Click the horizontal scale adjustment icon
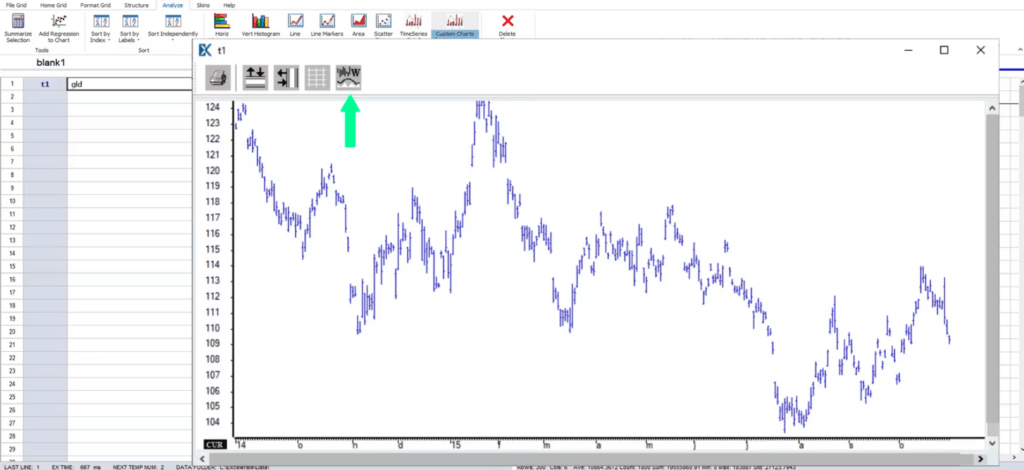This screenshot has height=470, width=1024. (286, 78)
